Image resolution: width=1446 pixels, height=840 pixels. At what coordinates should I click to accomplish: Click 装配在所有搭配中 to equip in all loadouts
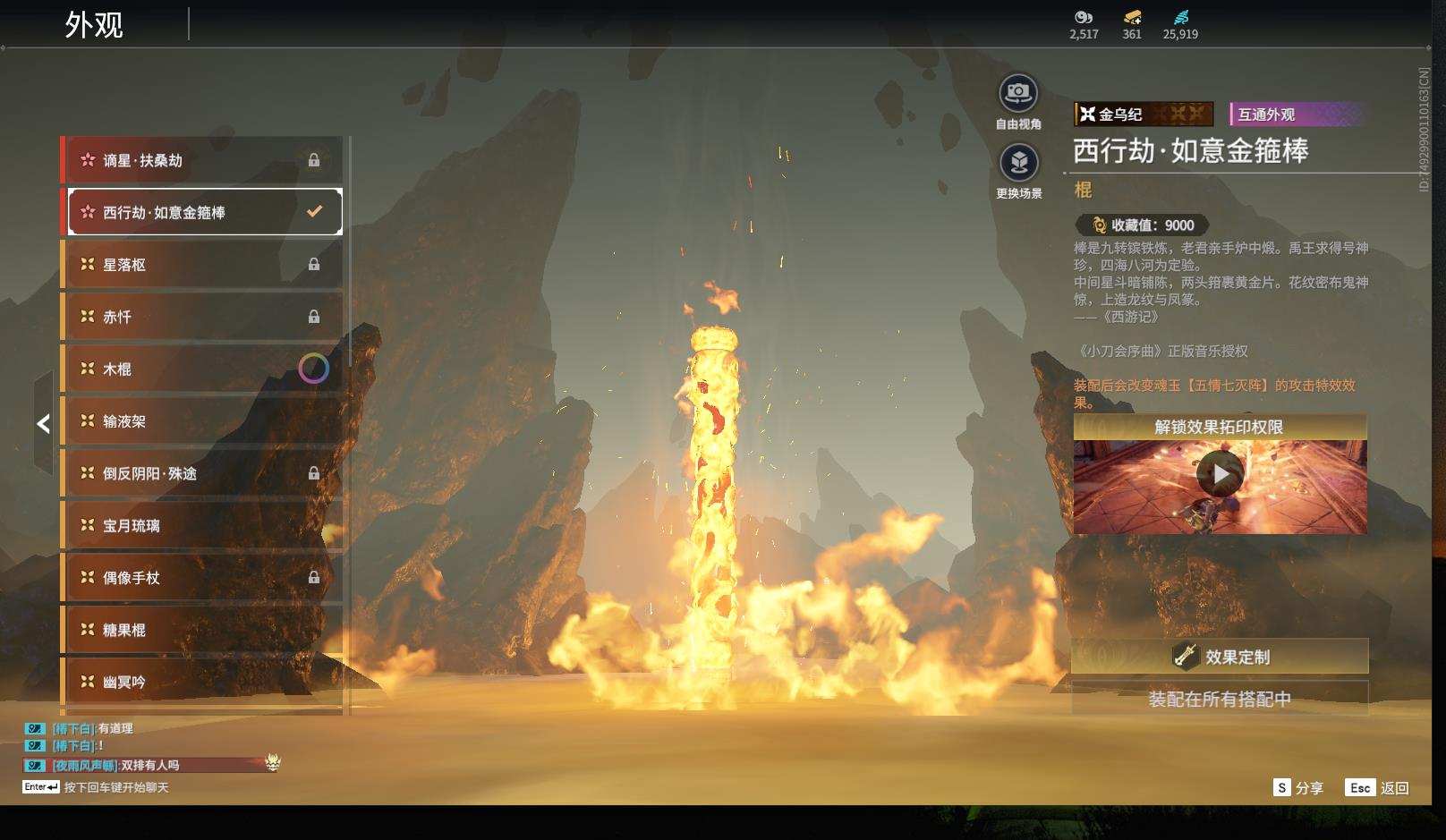[1220, 699]
